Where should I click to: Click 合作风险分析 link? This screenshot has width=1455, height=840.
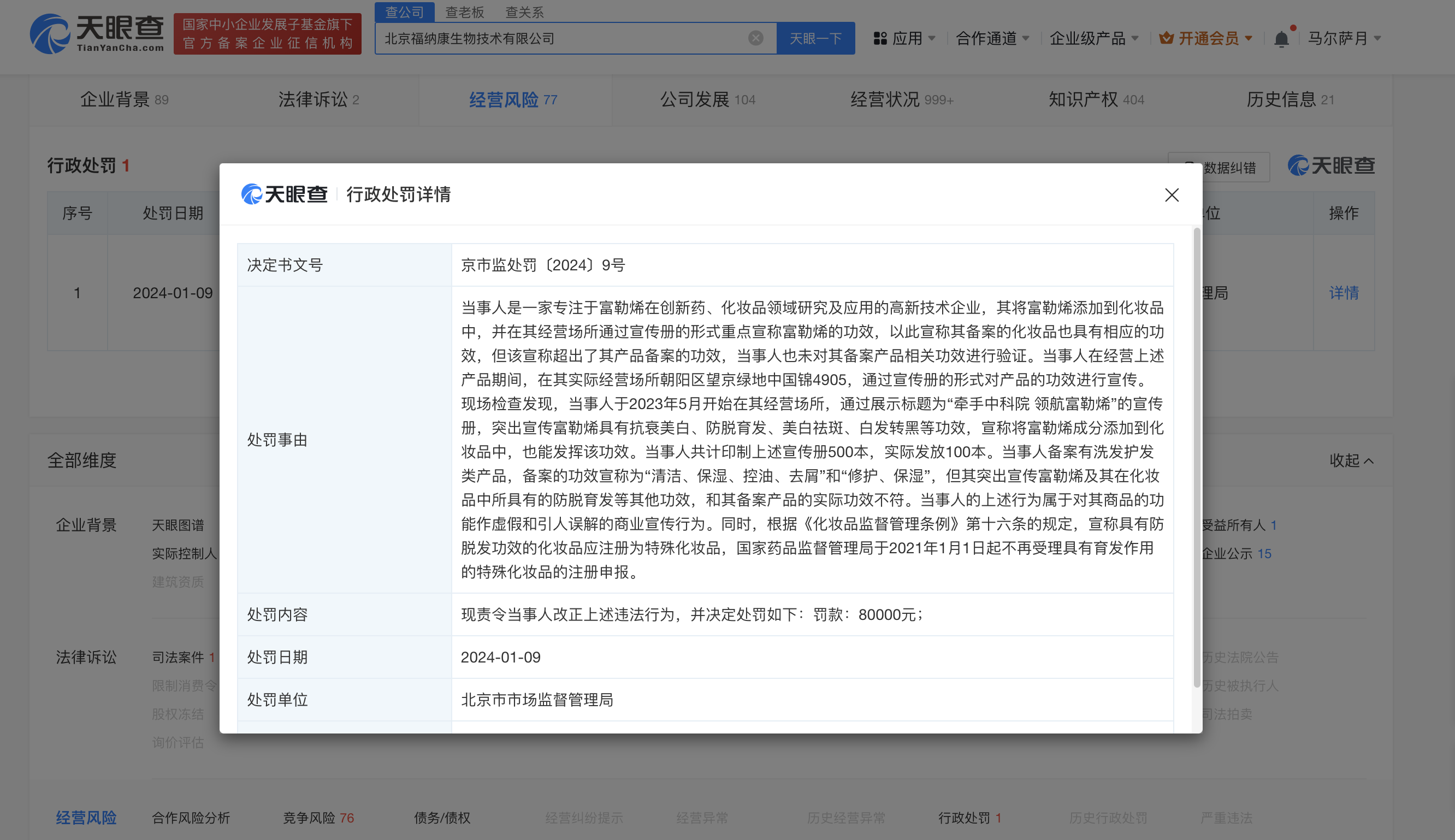[x=191, y=818]
